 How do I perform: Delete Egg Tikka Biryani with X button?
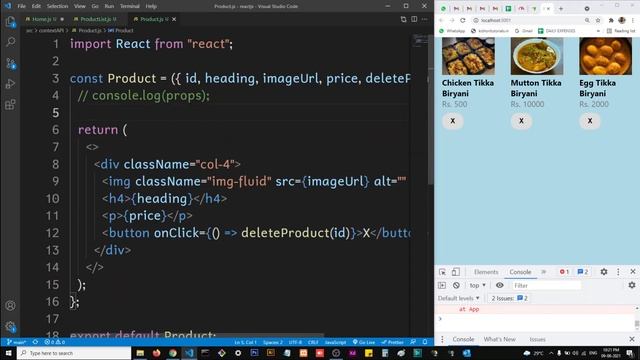pos(590,121)
